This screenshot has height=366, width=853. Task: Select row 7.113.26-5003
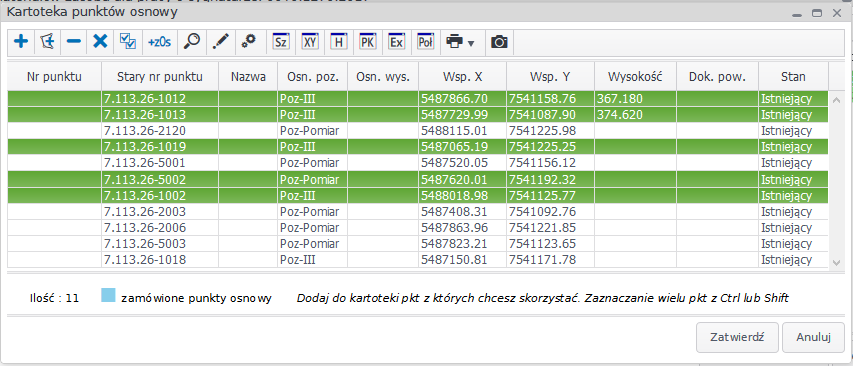click(418, 243)
